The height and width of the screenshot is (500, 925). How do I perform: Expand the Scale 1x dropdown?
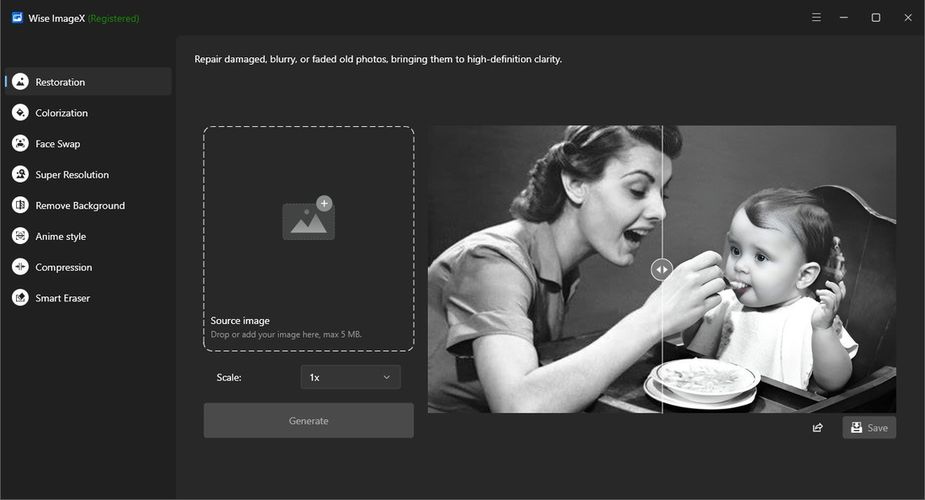click(x=350, y=377)
